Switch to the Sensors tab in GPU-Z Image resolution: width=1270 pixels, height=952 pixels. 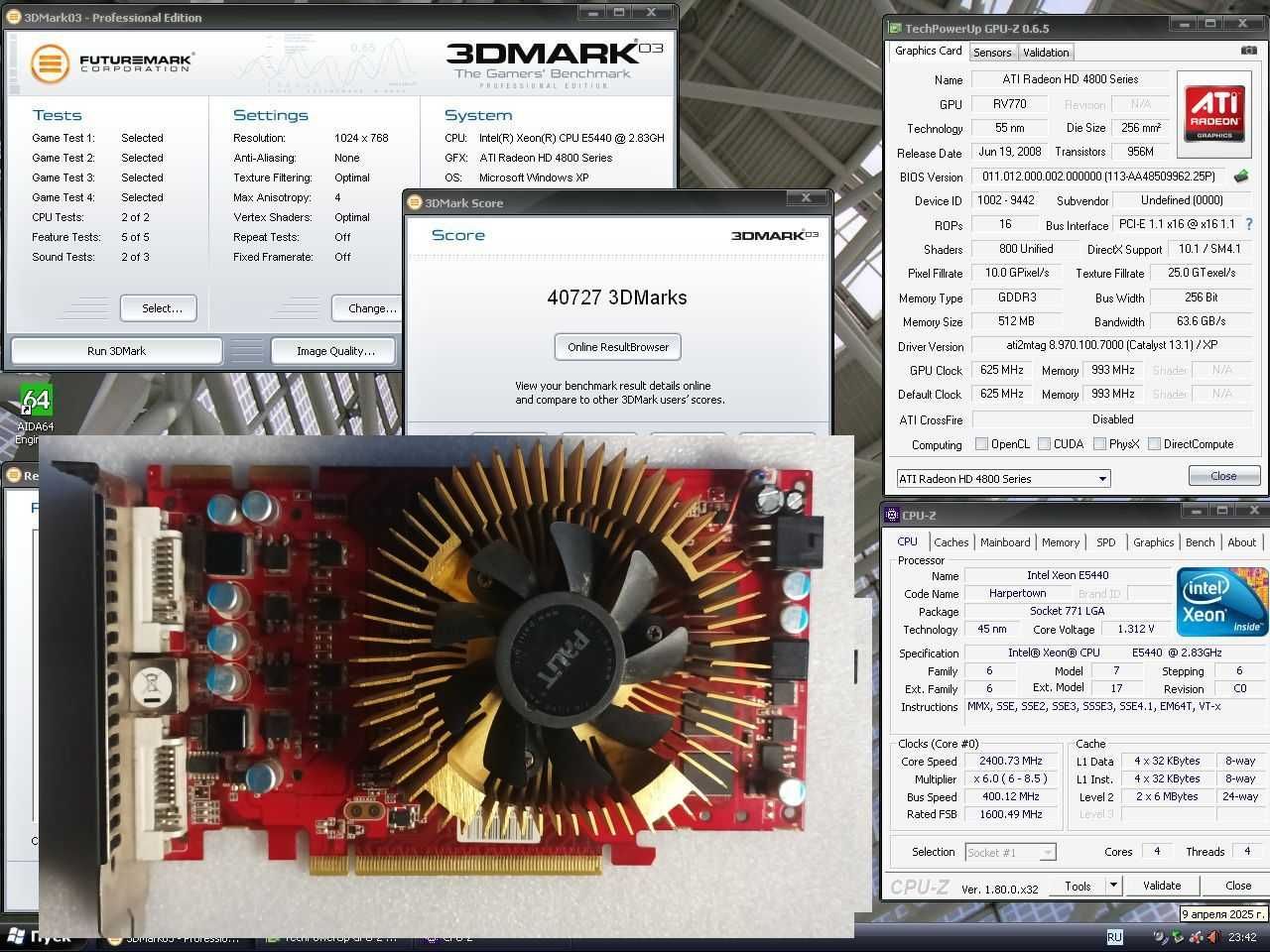(992, 53)
